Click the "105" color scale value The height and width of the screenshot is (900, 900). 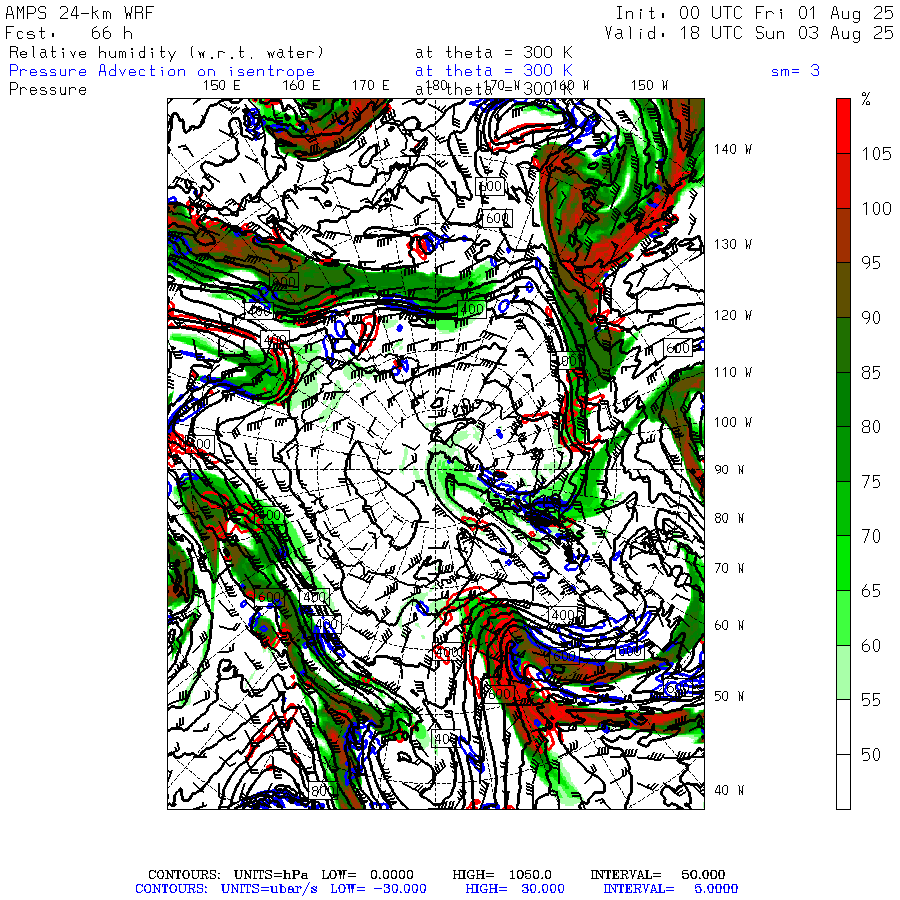click(876, 154)
